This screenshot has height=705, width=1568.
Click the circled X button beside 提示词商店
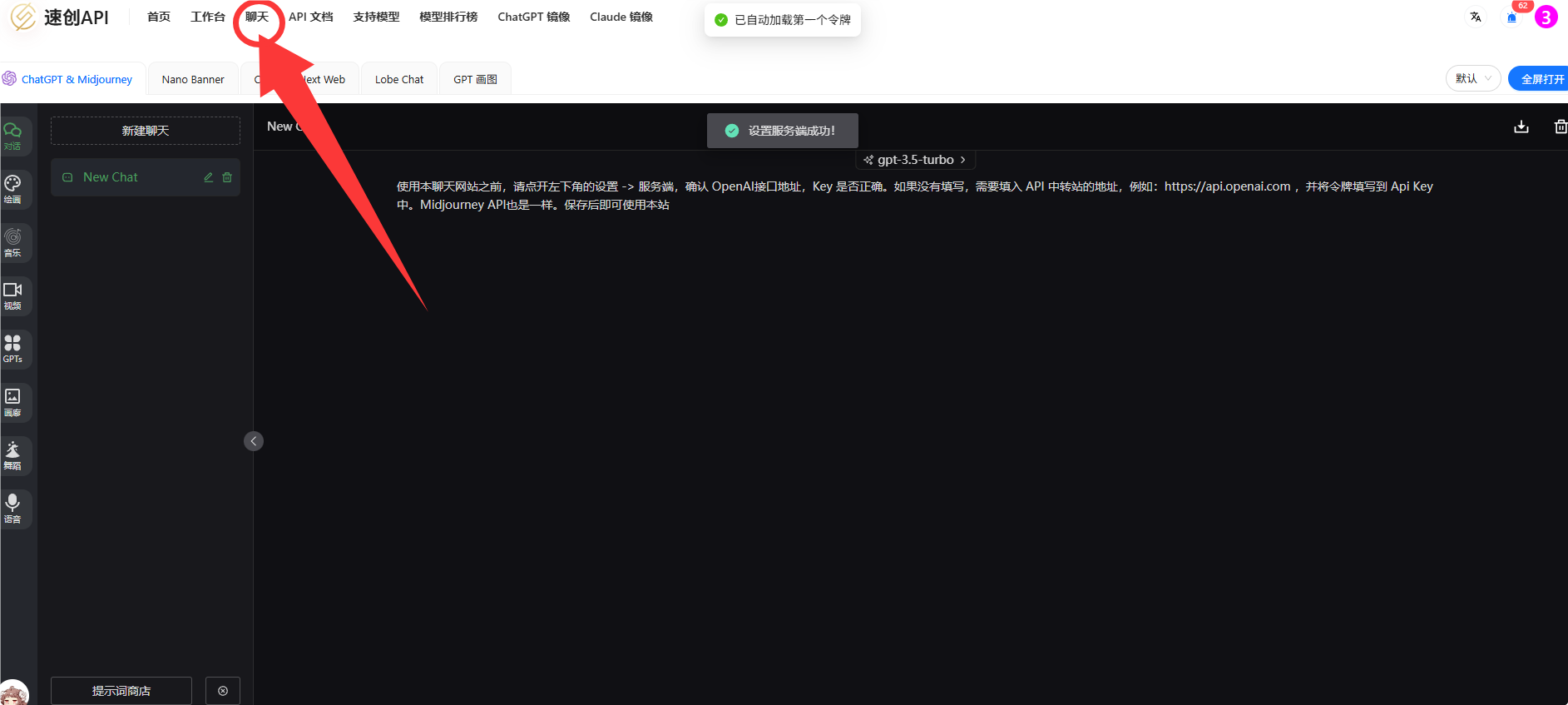pyautogui.click(x=223, y=691)
